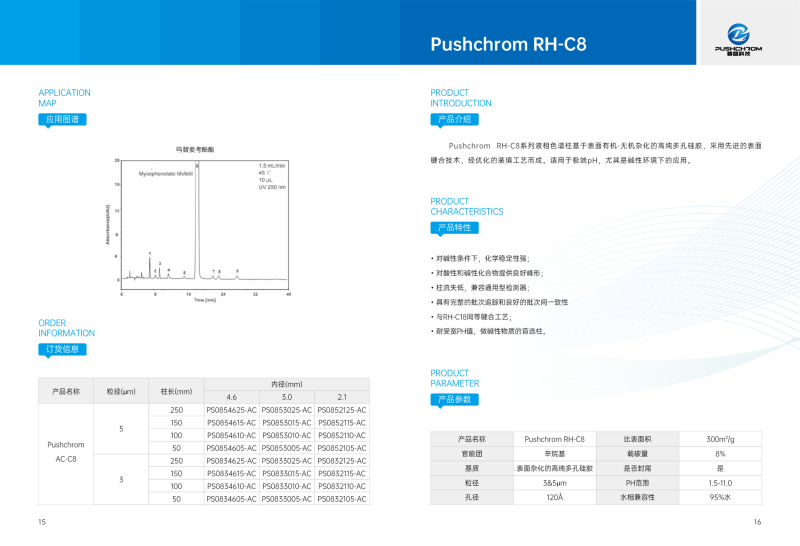Click part number PS0854625-AC in the order table
The width and height of the screenshot is (800, 546).
[x=232, y=410]
